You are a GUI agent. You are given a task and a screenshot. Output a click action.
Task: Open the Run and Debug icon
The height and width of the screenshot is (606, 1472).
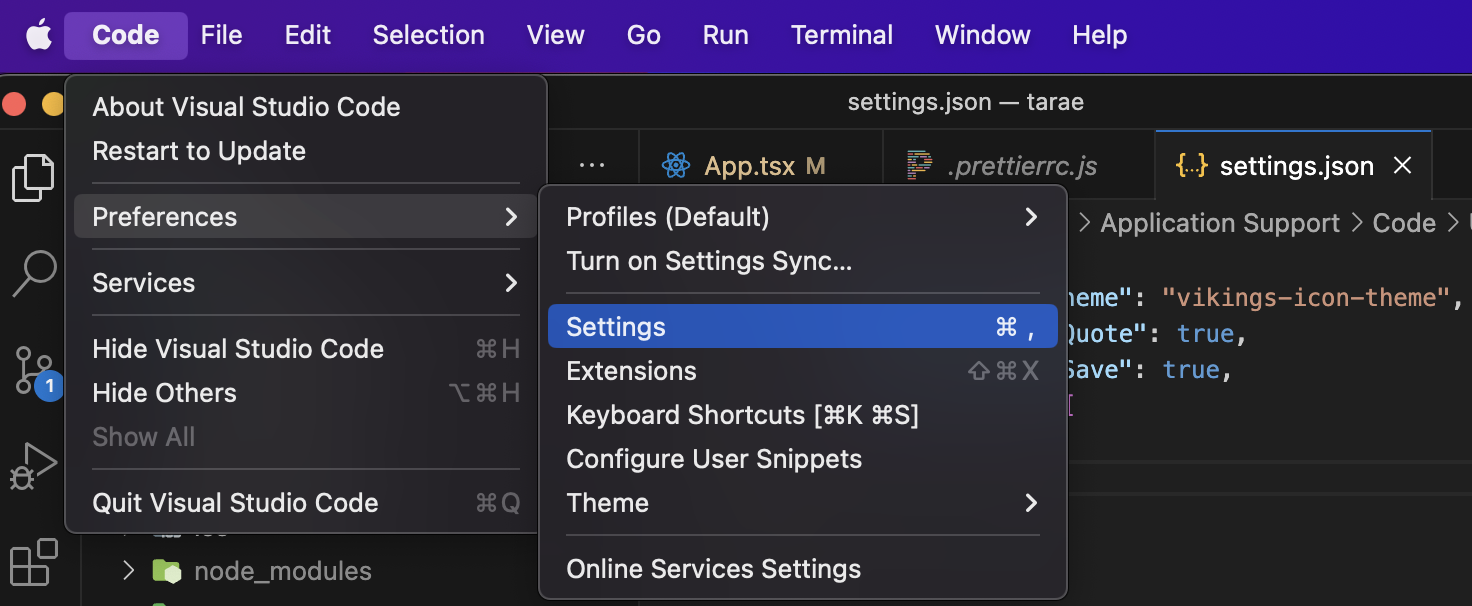(33, 464)
